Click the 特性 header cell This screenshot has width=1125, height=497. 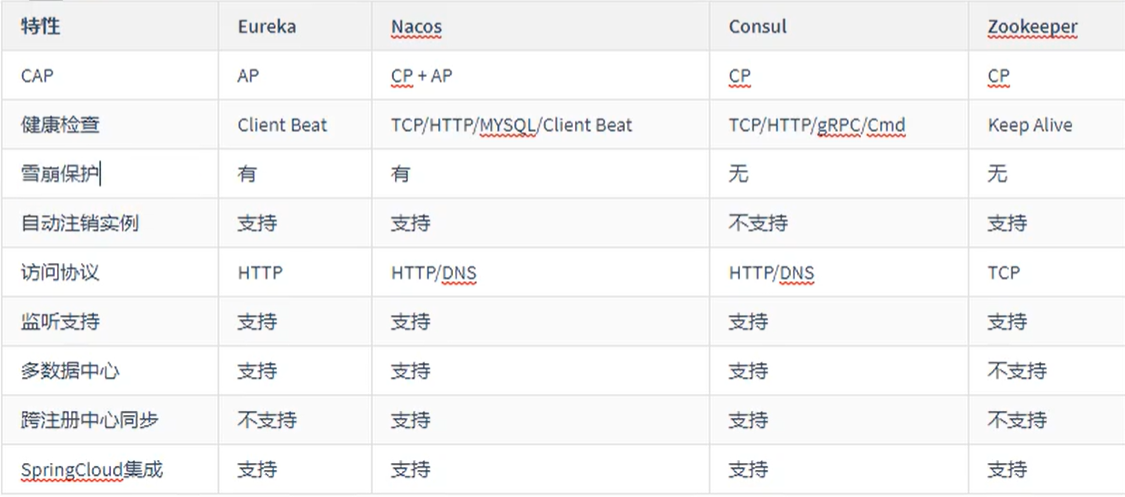pos(41,26)
